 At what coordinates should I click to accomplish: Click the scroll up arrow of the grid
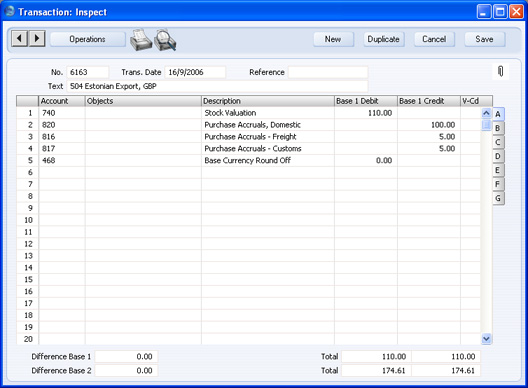click(x=486, y=113)
